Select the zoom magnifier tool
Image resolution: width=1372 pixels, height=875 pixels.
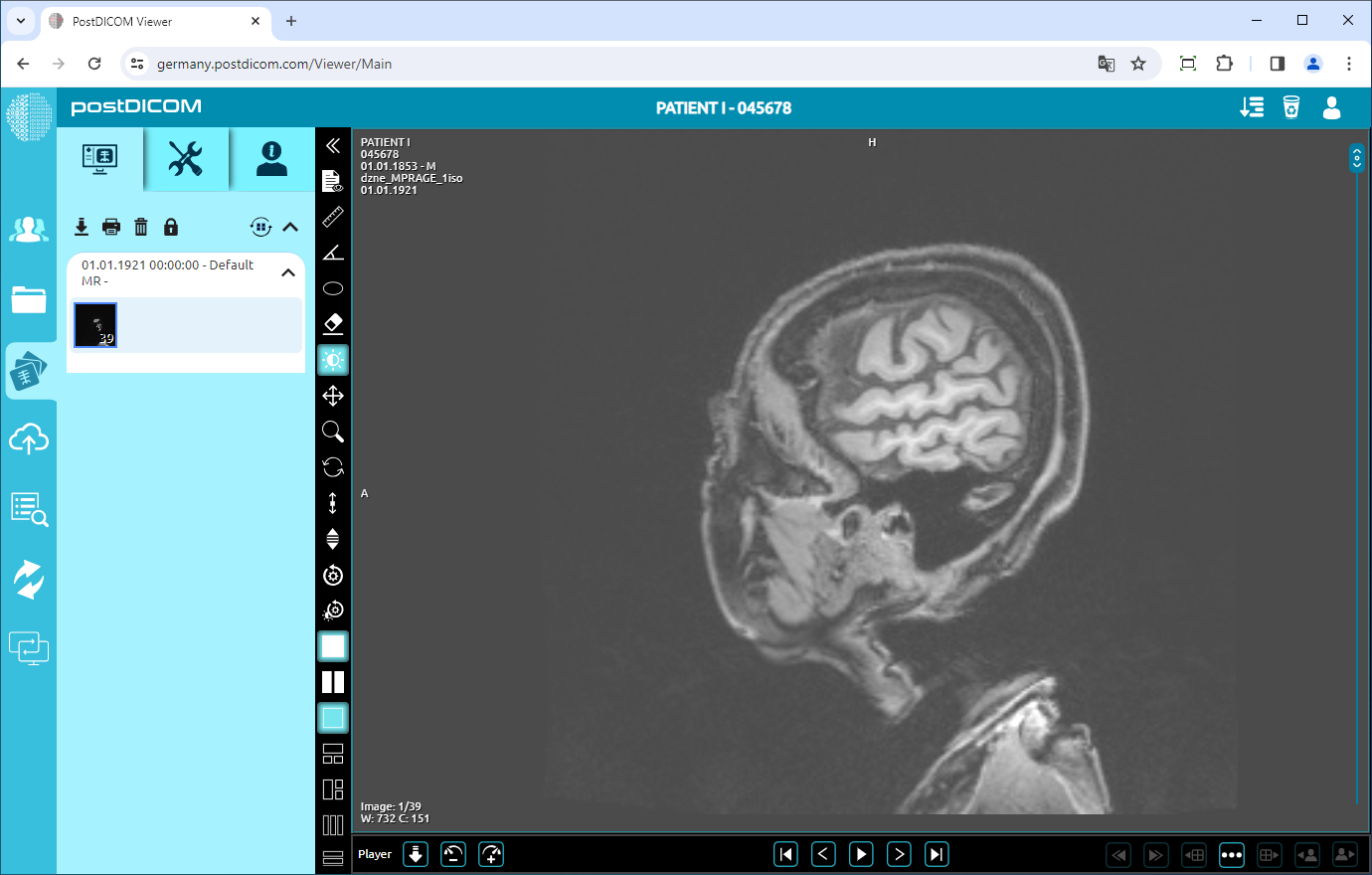coord(333,431)
